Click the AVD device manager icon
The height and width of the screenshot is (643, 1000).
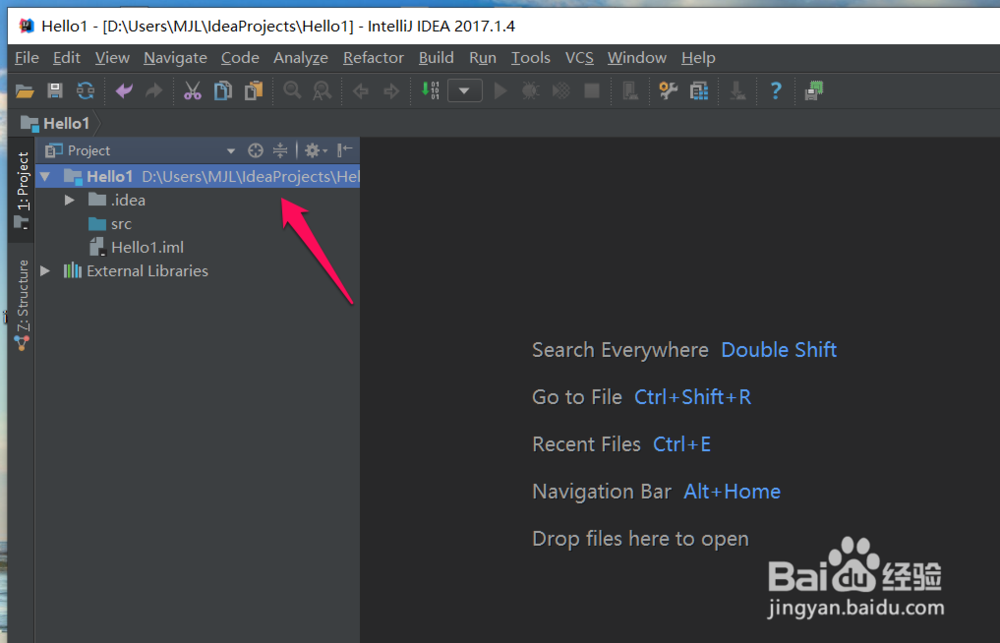click(630, 91)
